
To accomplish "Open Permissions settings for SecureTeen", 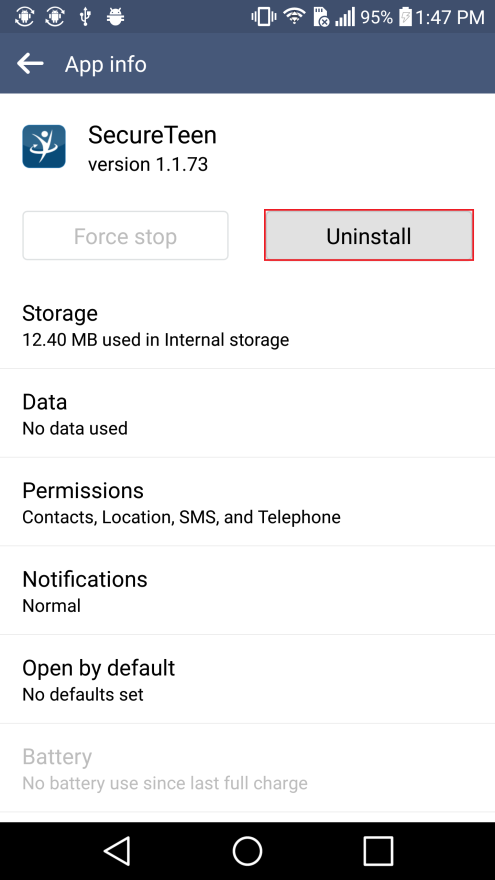I will tap(248, 502).
